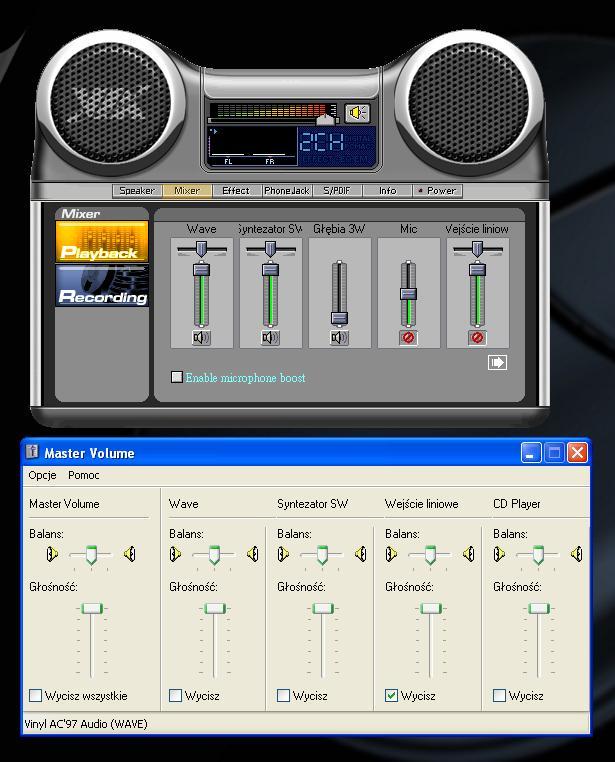Image resolution: width=615 pixels, height=762 pixels.
Task: Click Wave Głośność slider in Master Volume window
Action: point(214,608)
